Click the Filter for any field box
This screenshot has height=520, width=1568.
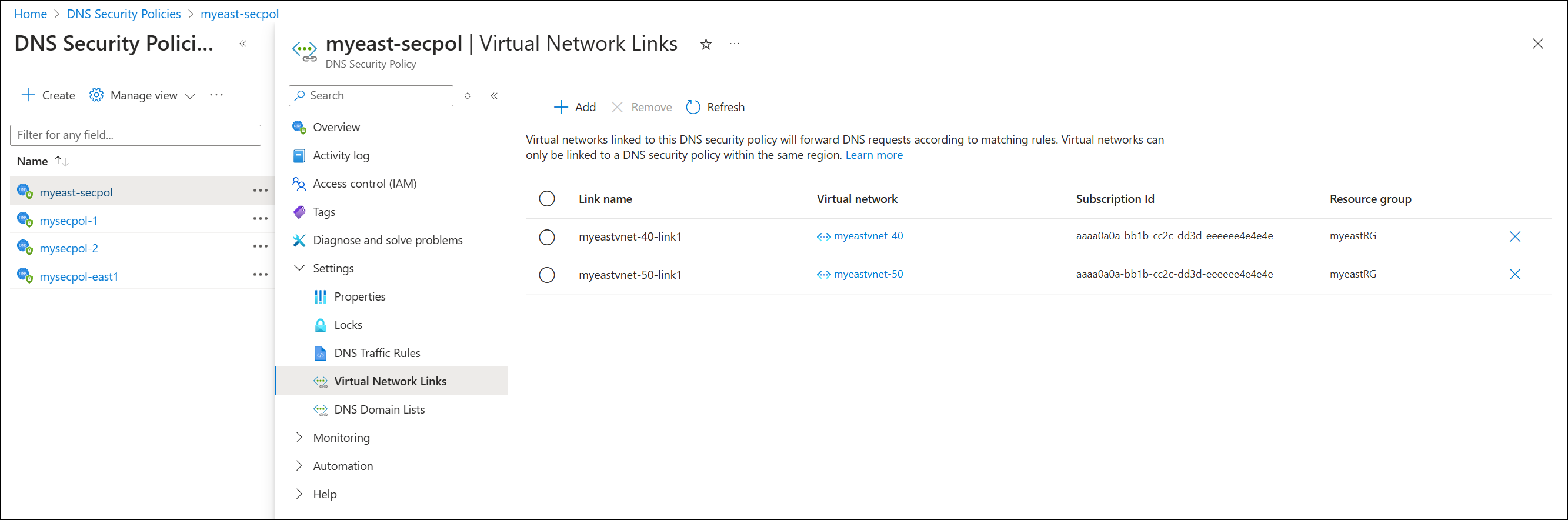135,135
